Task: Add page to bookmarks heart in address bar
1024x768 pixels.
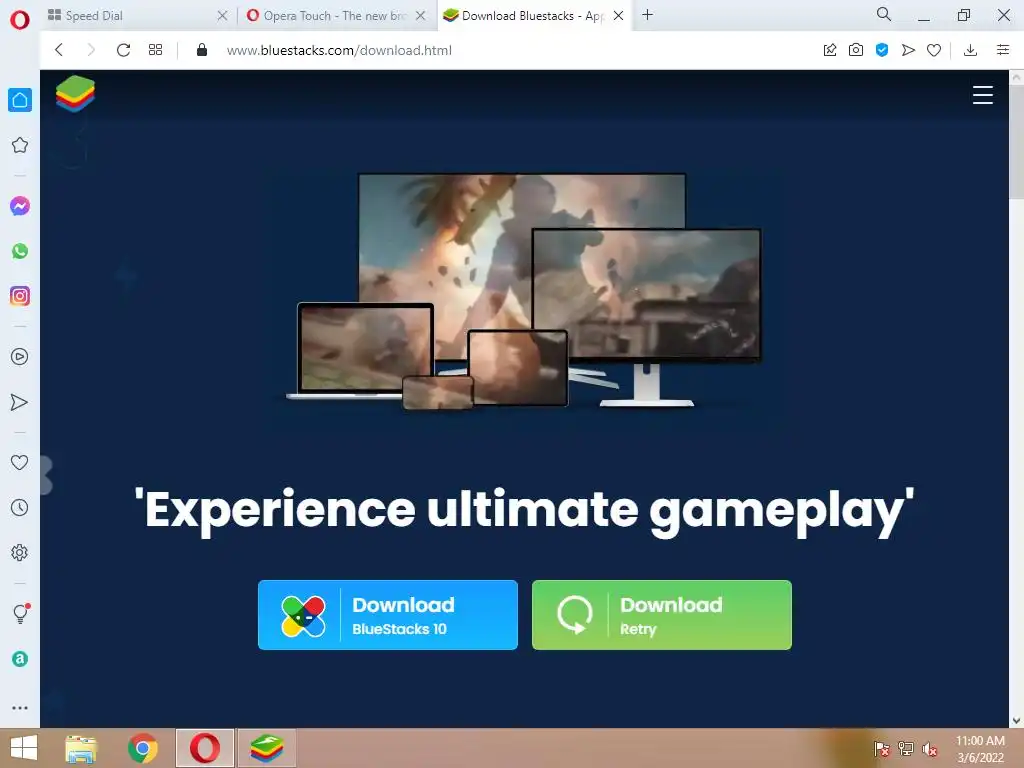Action: pos(934,50)
